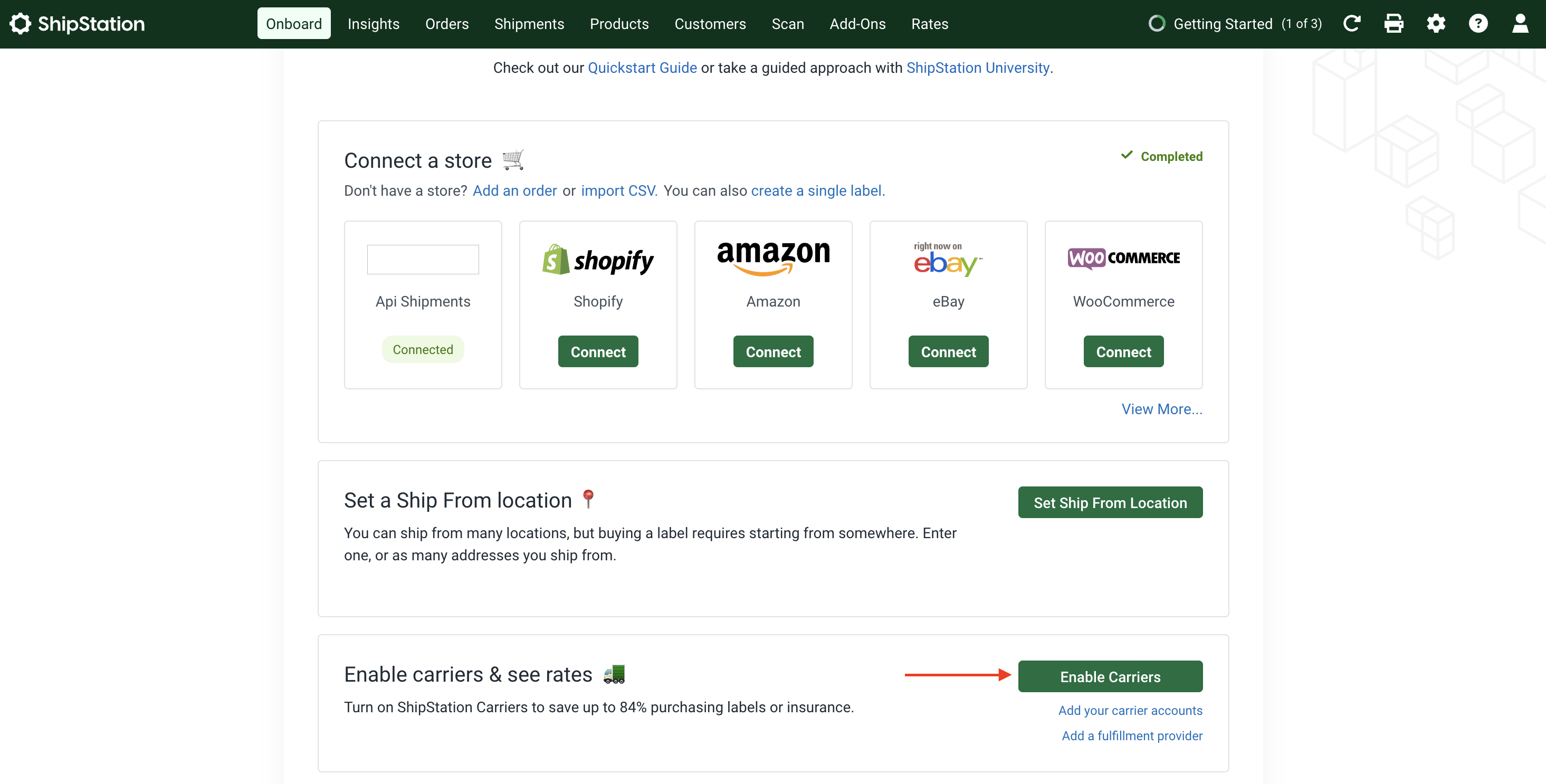Open the Insights section
1546x784 pixels.
373,24
